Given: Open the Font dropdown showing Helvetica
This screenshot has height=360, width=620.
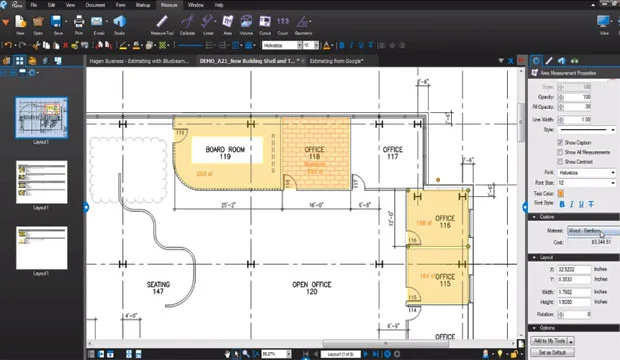Looking at the screenshot, I should coord(587,173).
